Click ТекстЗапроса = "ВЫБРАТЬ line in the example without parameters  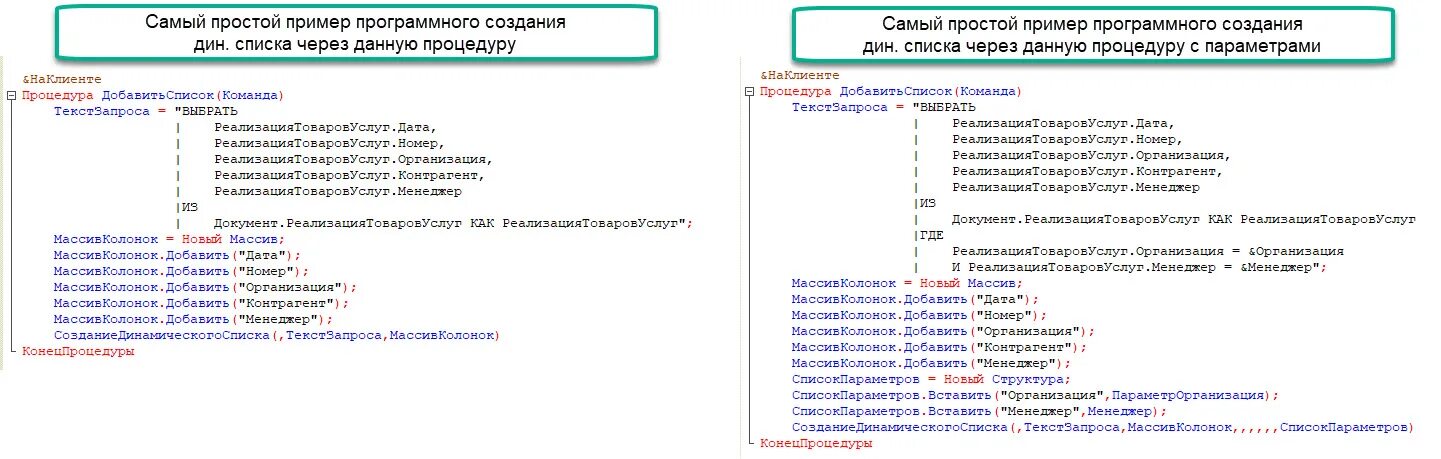(146, 111)
